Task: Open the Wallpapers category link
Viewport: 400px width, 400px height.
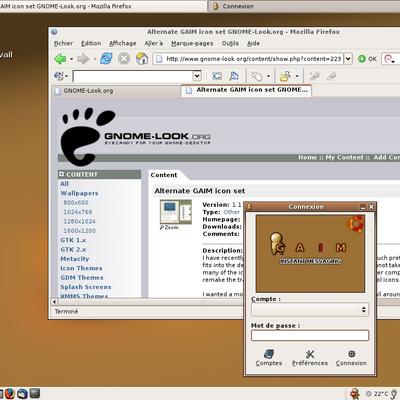Action: [79, 193]
